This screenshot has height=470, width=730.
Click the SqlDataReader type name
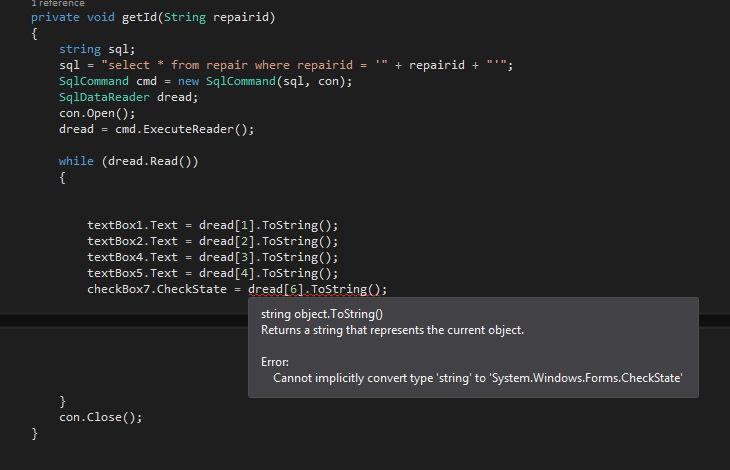click(104, 97)
